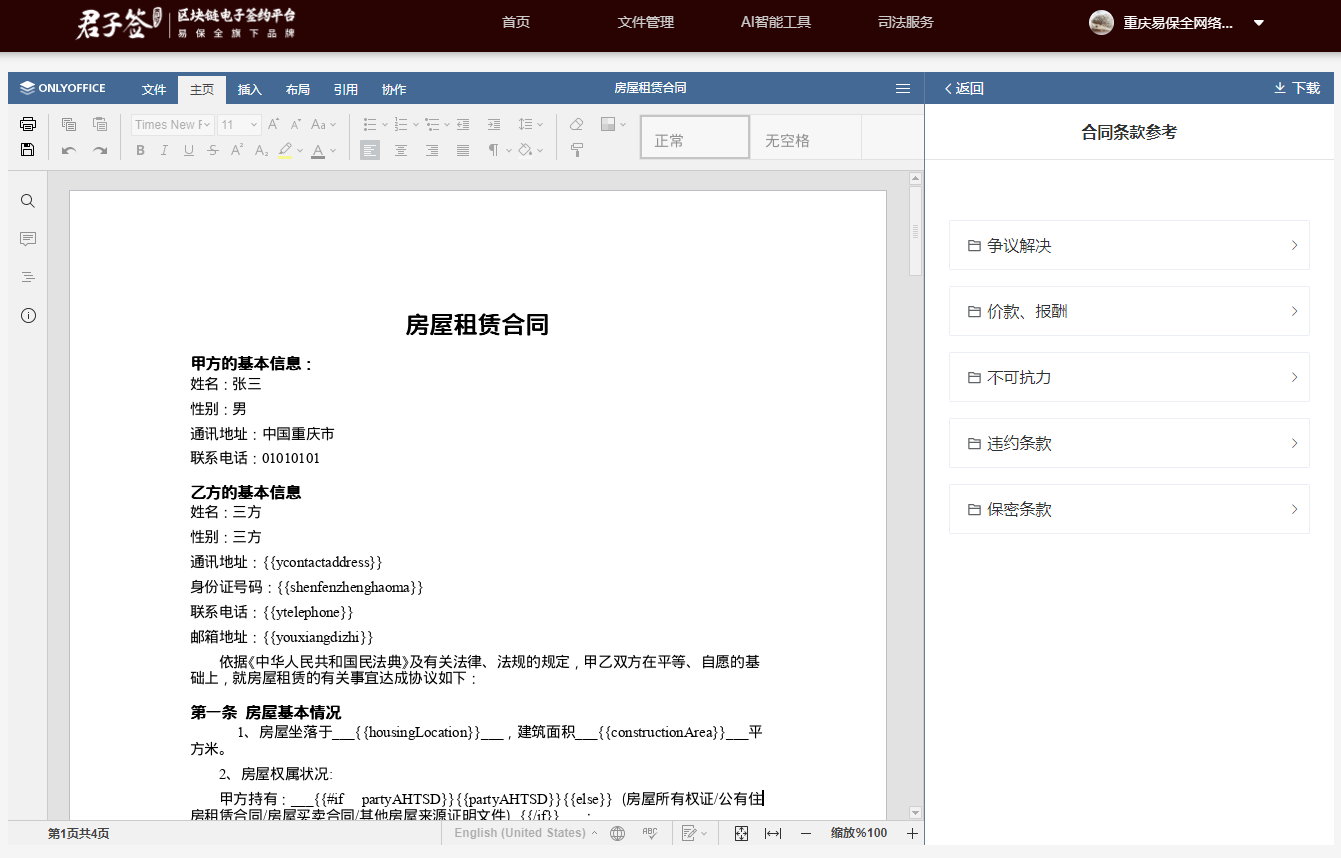Image resolution: width=1341 pixels, height=858 pixels.
Task: Click the 下载 download button
Action: 1297,88
